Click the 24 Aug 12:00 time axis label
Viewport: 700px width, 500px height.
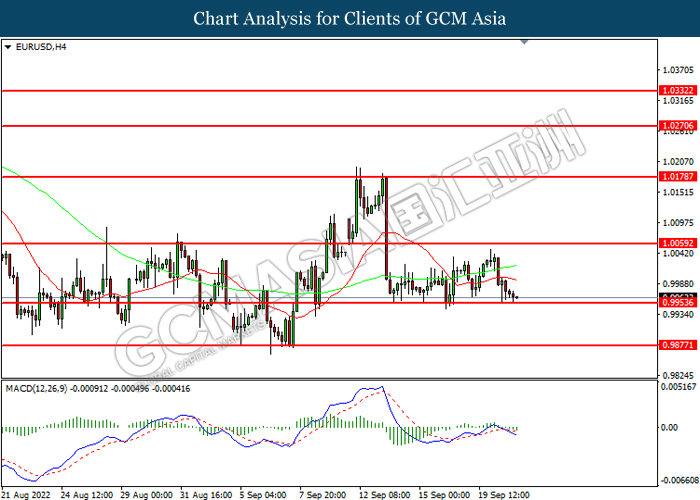tap(87, 495)
